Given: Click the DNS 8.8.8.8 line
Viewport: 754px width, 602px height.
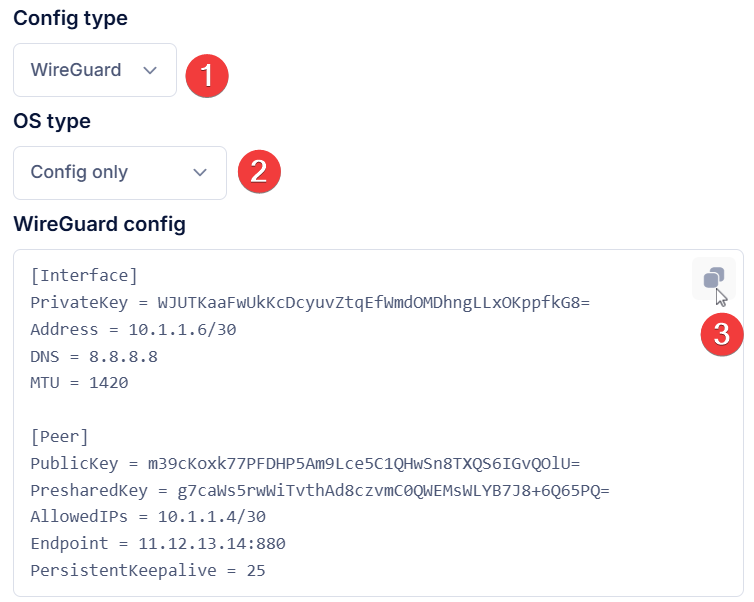Looking at the screenshot, I should pos(94,357).
